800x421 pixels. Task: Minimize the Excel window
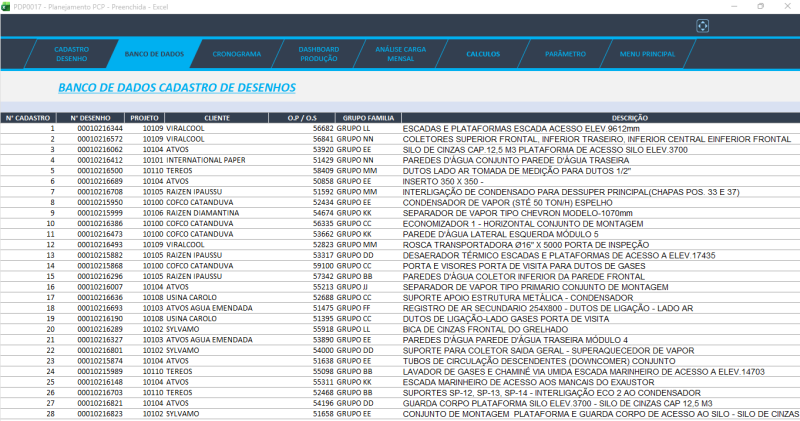[735, 6]
